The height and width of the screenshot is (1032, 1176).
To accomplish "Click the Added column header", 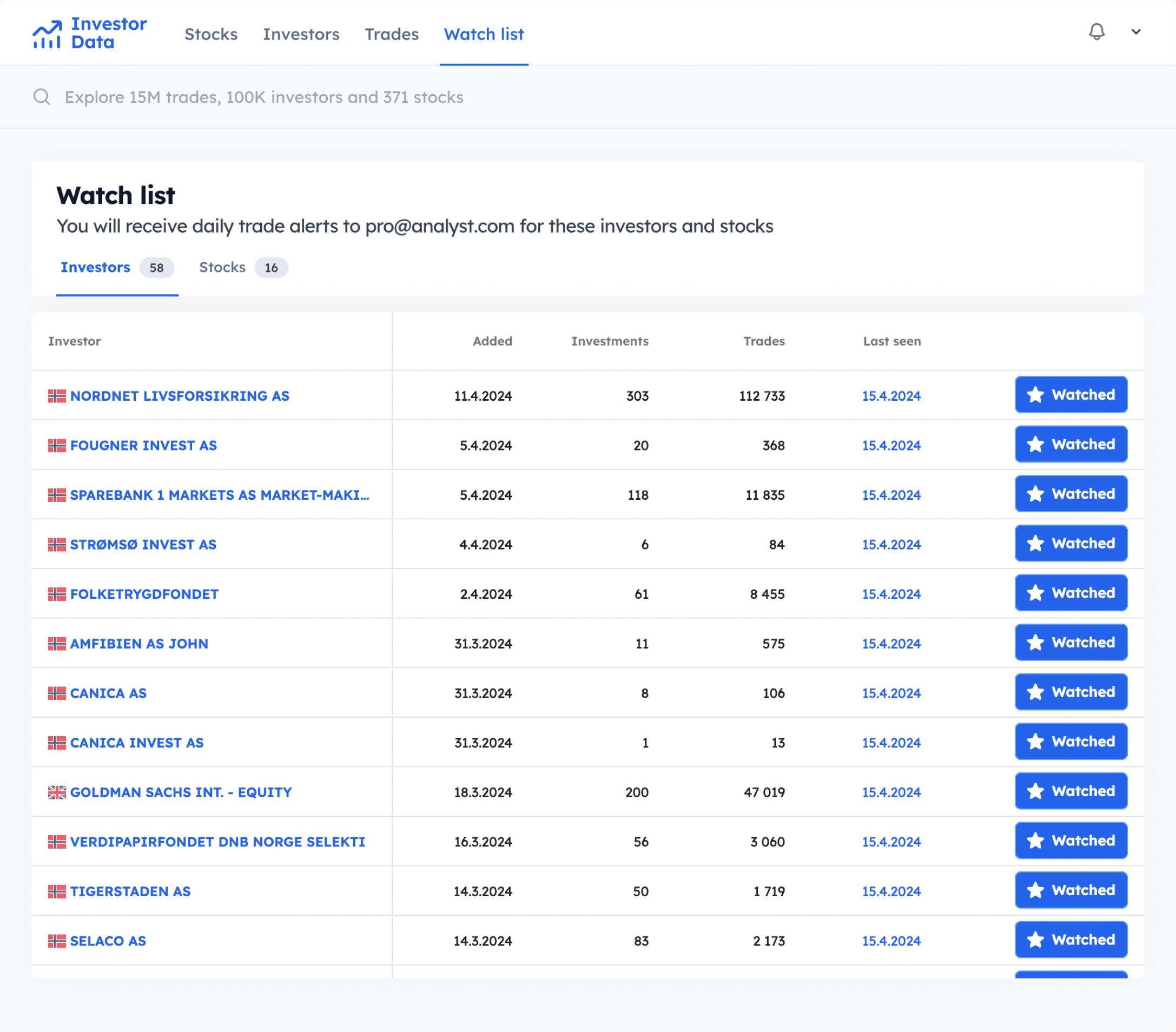I will [x=492, y=341].
